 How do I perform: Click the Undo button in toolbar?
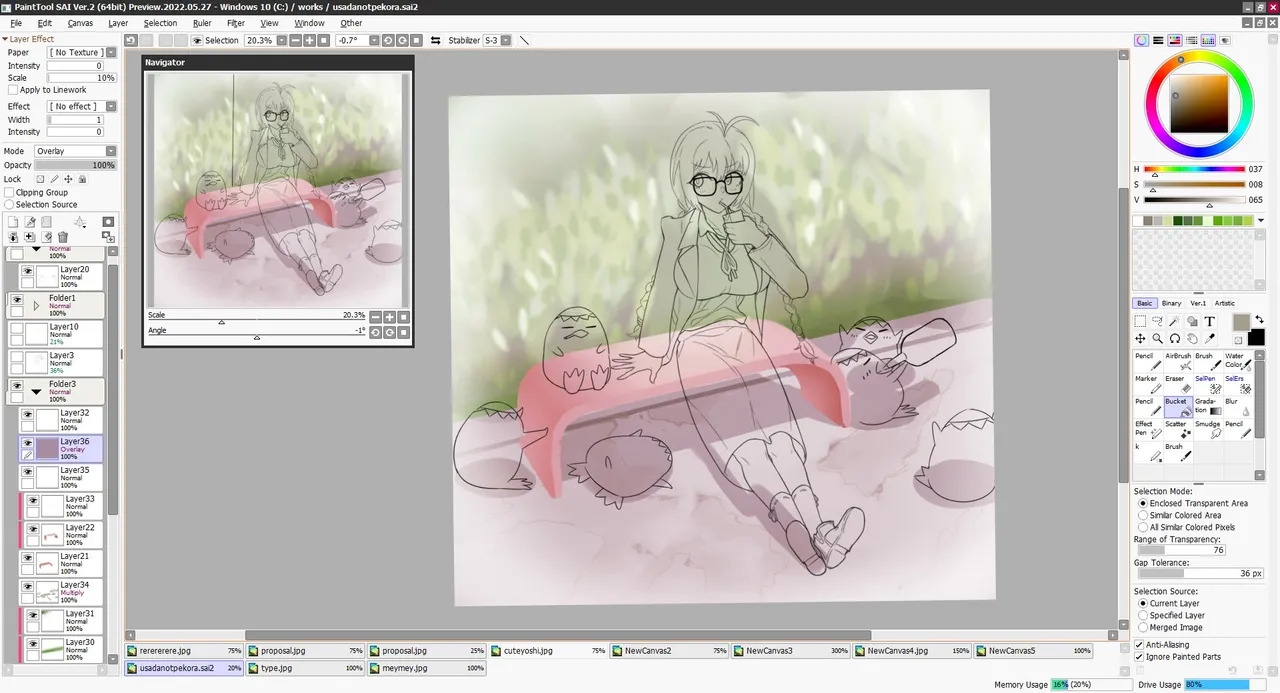[131, 40]
